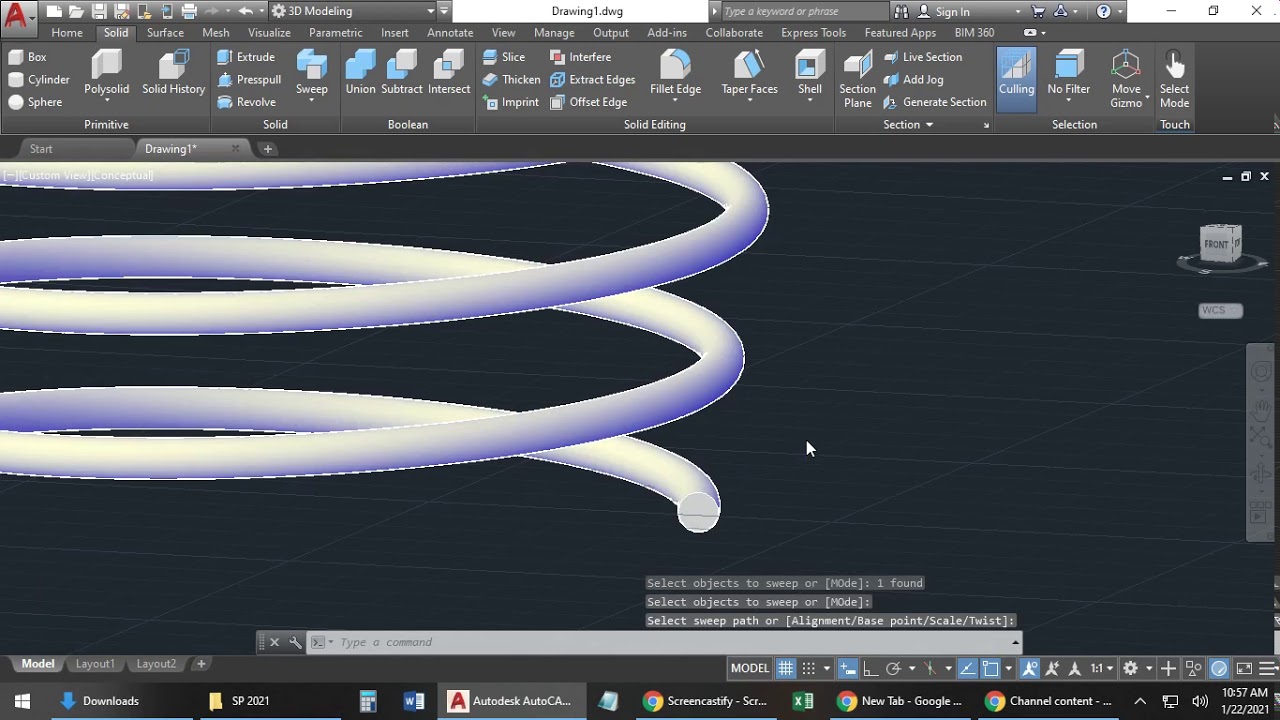Viewport: 1280px width, 720px height.
Task: Open the Annotate ribbon tab
Action: [x=450, y=32]
